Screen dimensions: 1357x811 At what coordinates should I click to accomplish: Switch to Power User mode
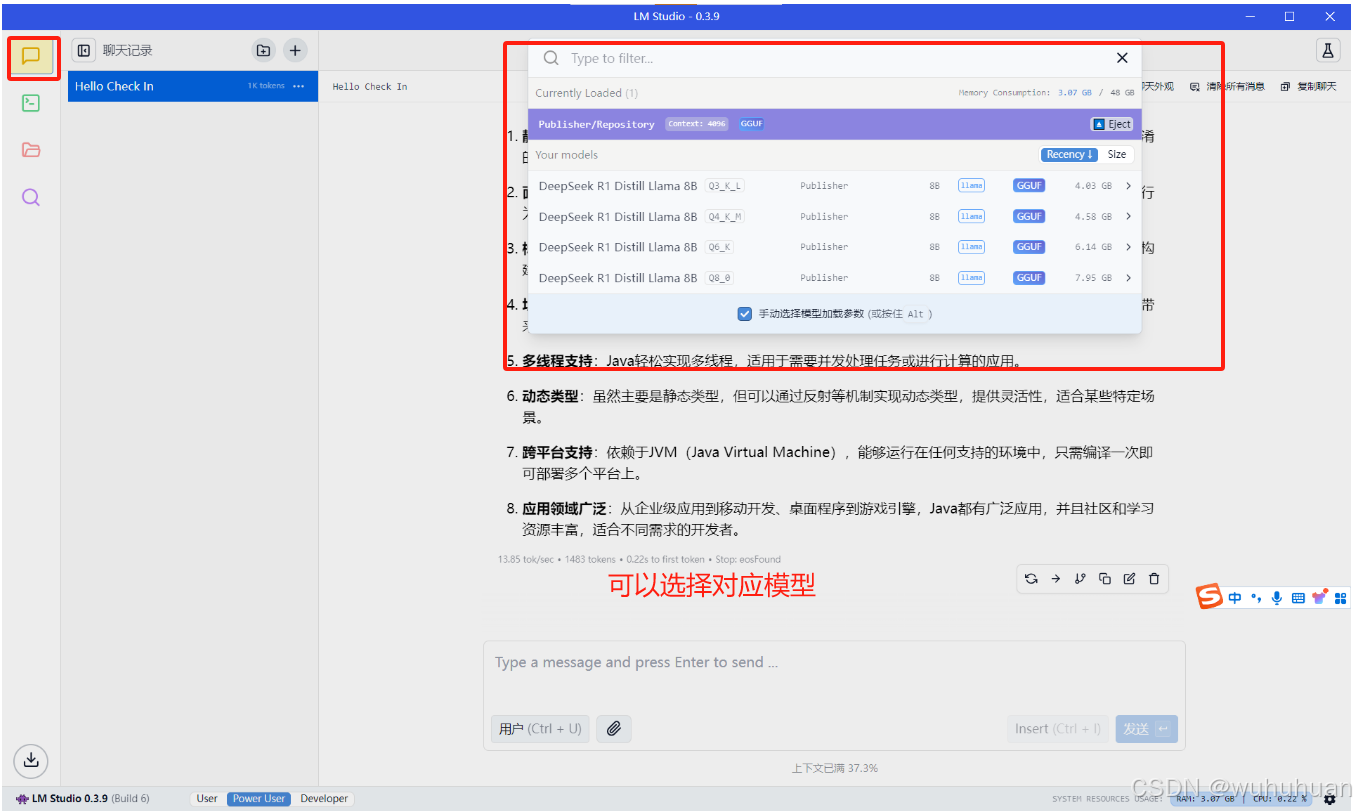(x=259, y=799)
